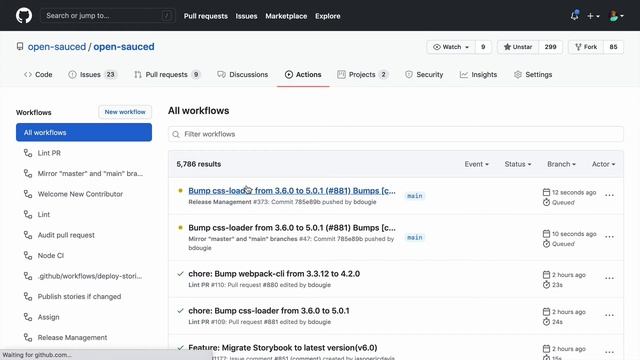640x360 pixels.
Task: Switch to the repository Pull requests tab
Action: click(x=167, y=75)
